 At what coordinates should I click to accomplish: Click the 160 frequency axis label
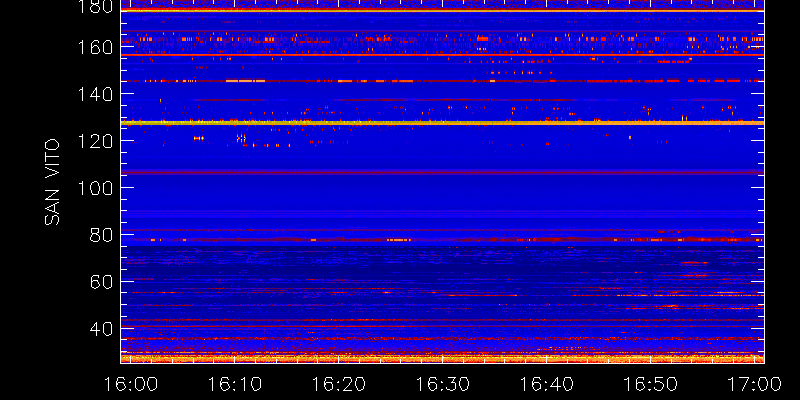click(x=96, y=47)
